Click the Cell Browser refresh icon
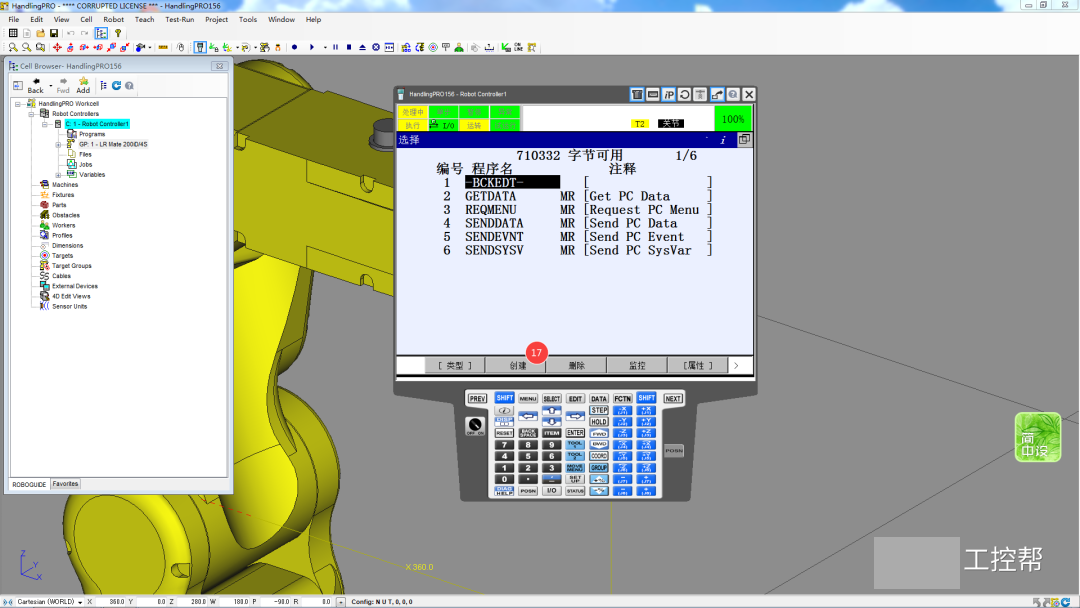Screen dimensions: 1080x608 (116, 85)
